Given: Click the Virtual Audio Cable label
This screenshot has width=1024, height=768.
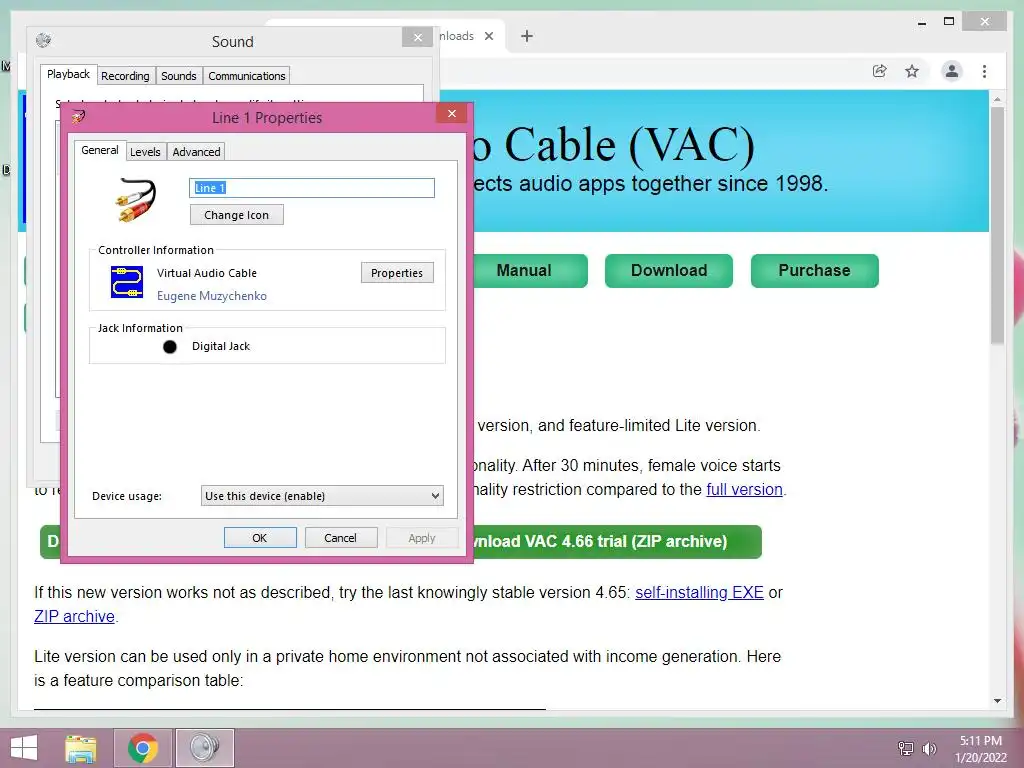Looking at the screenshot, I should [207, 273].
